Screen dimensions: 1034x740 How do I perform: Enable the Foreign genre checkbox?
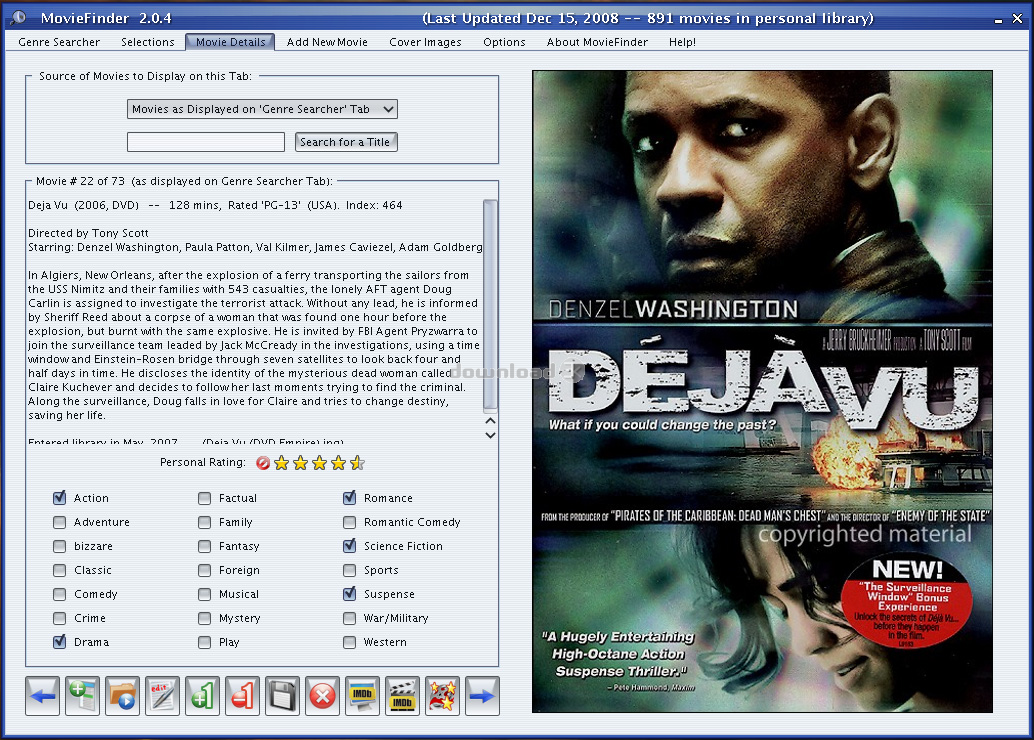[x=204, y=570]
